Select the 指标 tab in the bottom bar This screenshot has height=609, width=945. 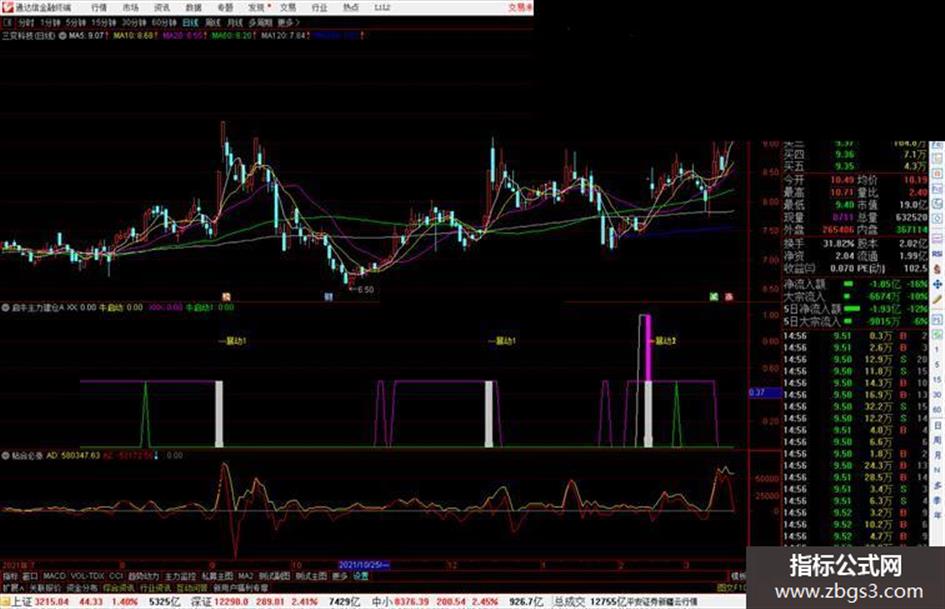click(x=10, y=576)
